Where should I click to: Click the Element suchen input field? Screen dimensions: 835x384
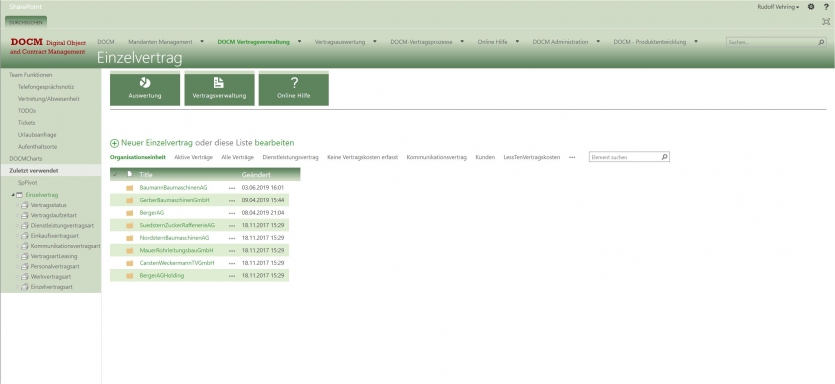[x=625, y=157]
